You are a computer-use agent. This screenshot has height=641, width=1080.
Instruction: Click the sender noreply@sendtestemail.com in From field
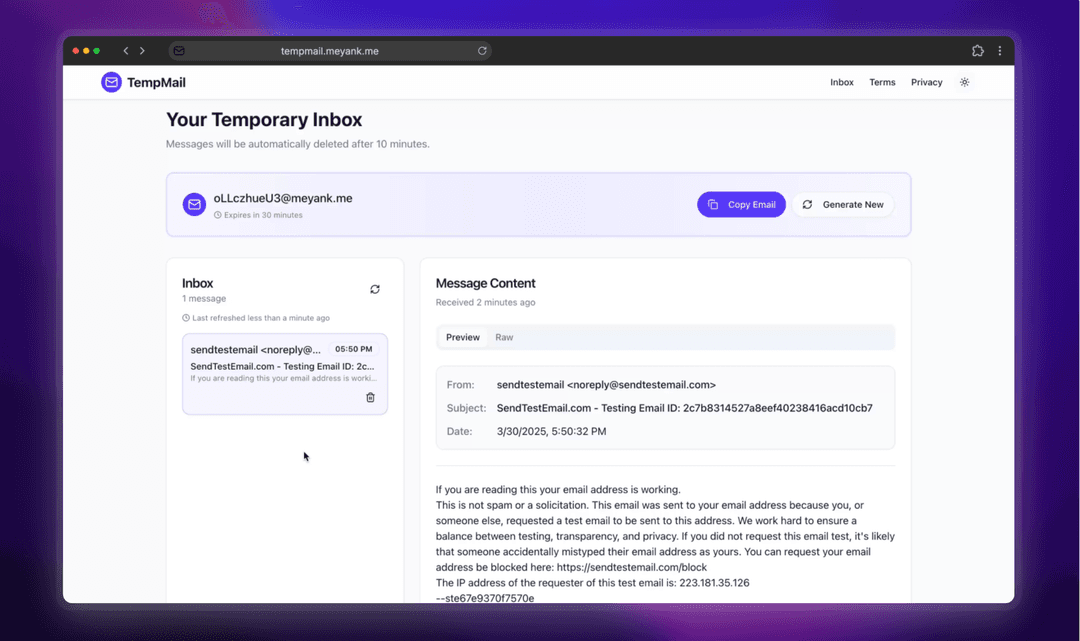(x=606, y=385)
